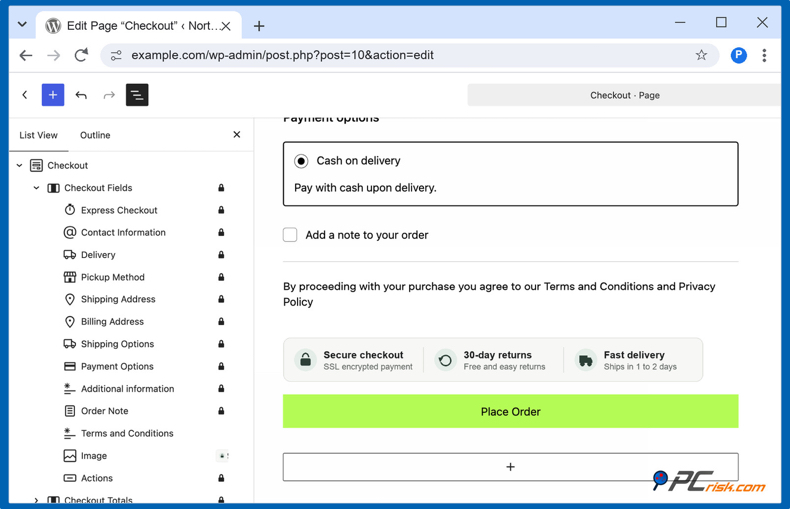
Task: Click the Checkout block icon in tree
Action: [x=36, y=165]
